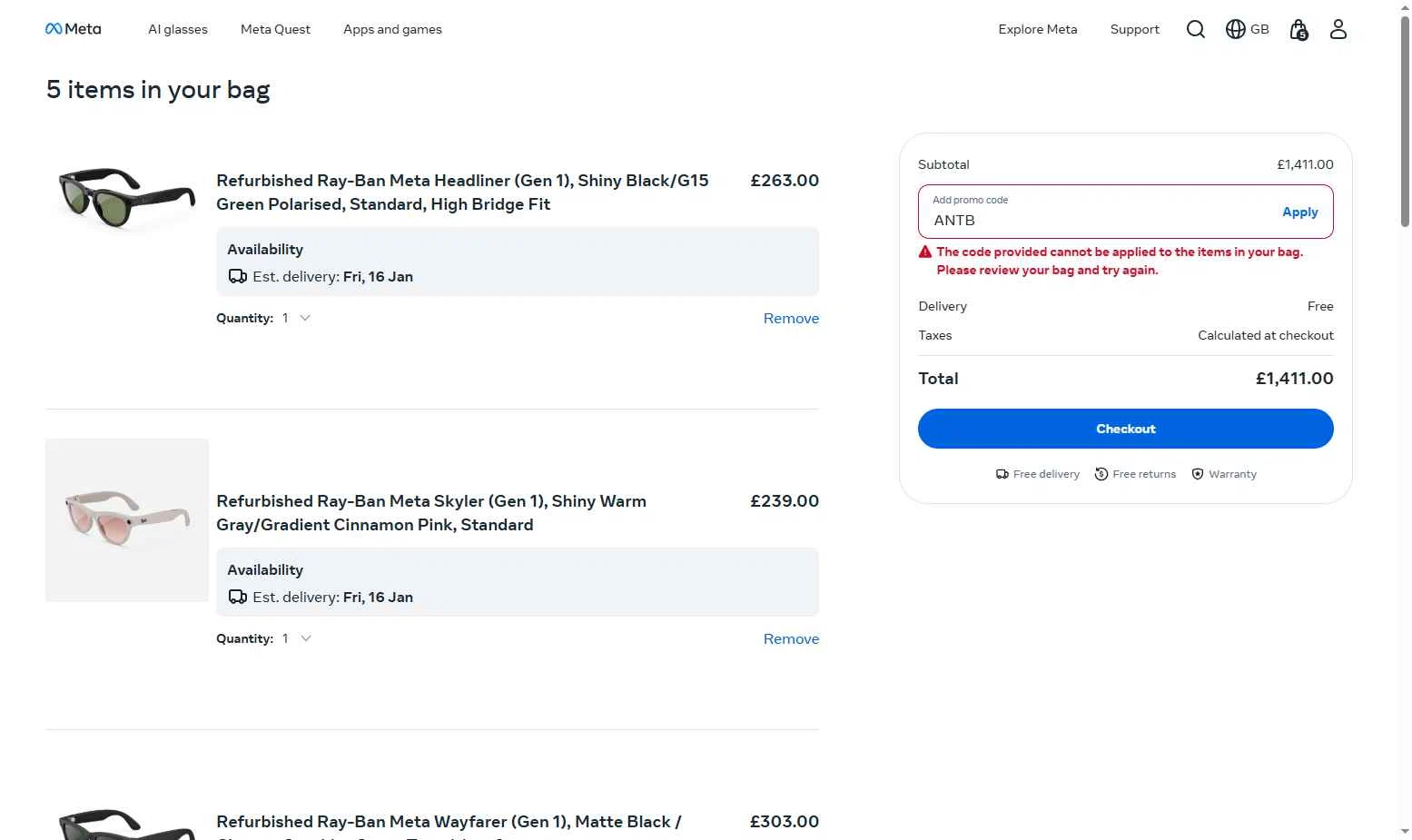Remove the Headliner glasses from bag
The height and width of the screenshot is (840, 1412).
click(791, 318)
